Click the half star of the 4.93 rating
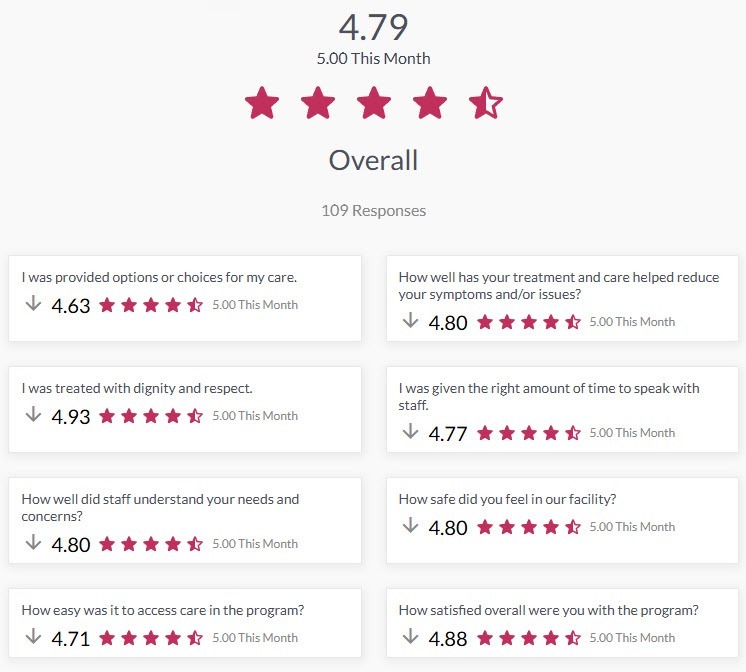Screen dimensions: 746x672 [195, 416]
